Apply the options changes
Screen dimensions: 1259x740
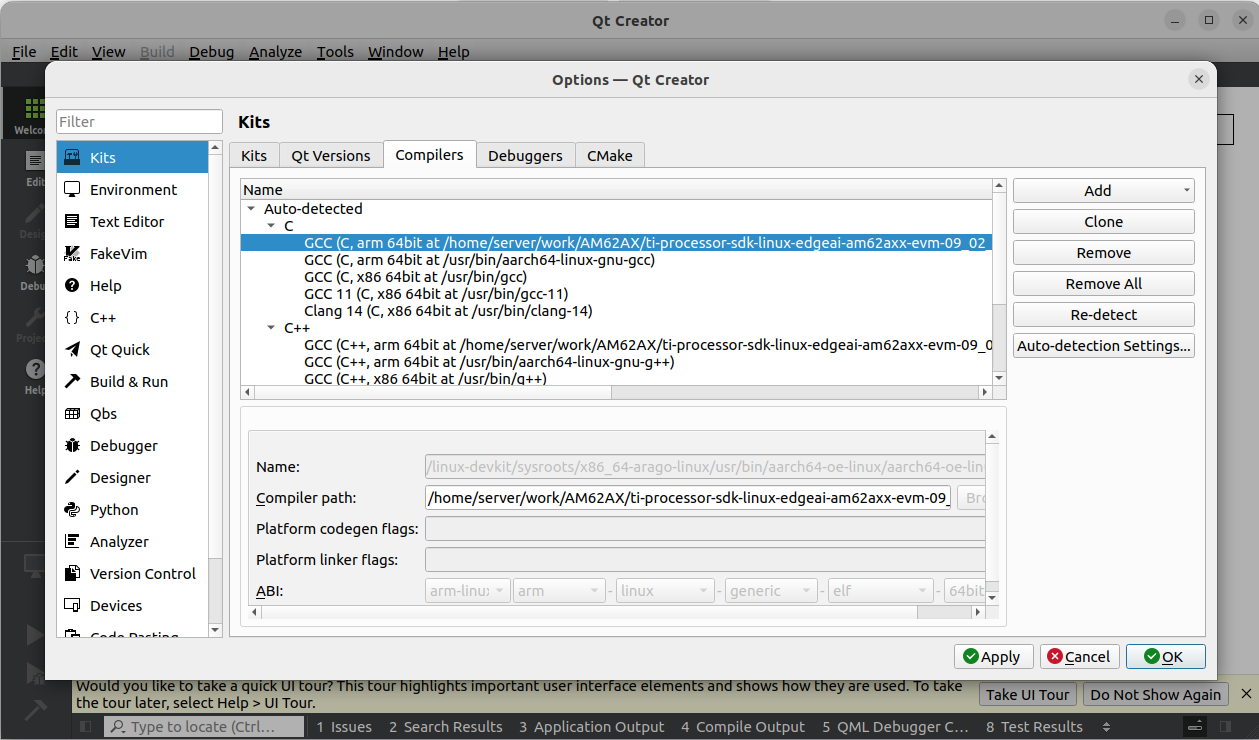click(994, 657)
